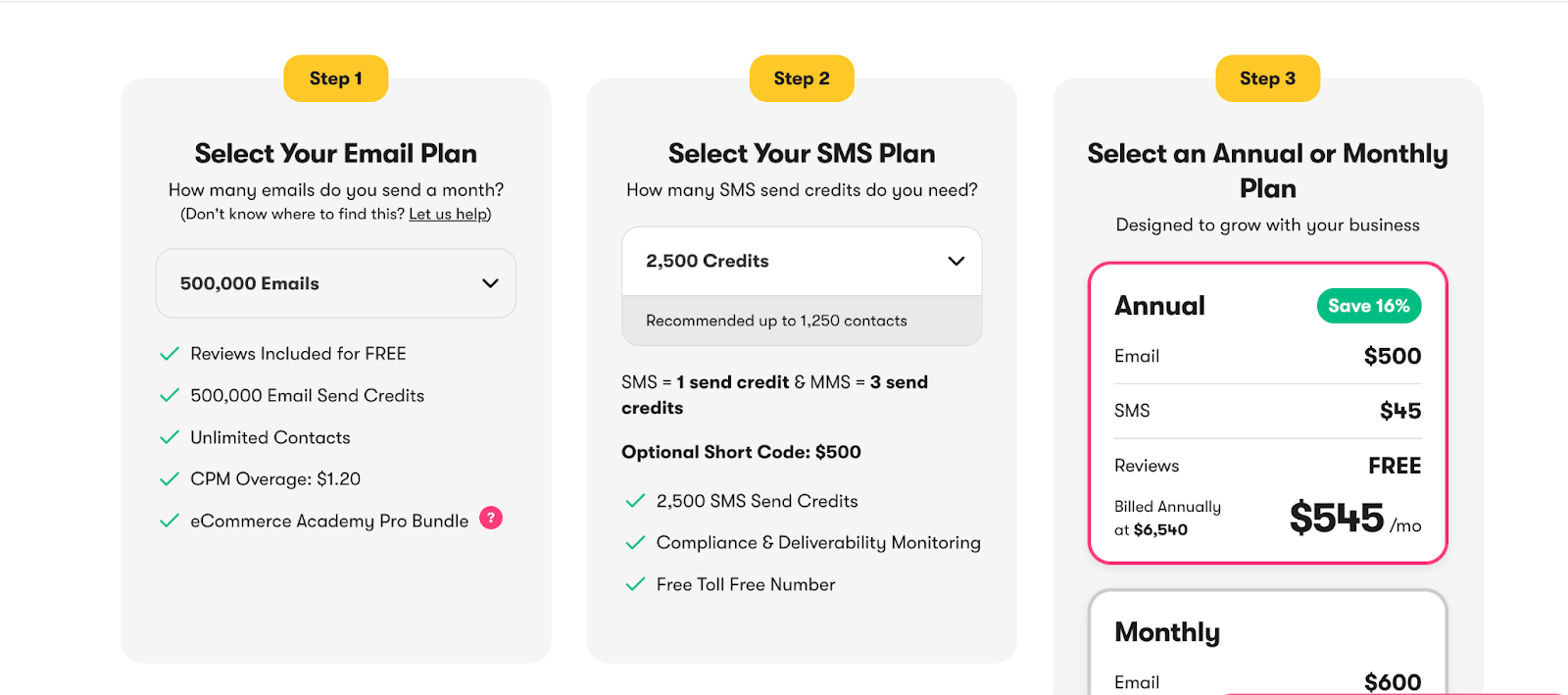This screenshot has height=695, width=1568.
Task: Open the "Let us help" link
Action: (448, 215)
